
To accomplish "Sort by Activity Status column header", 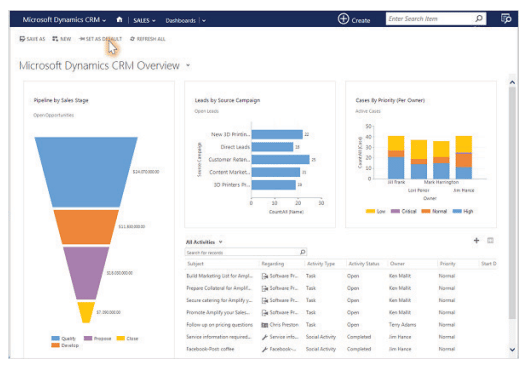I will point(364,264).
